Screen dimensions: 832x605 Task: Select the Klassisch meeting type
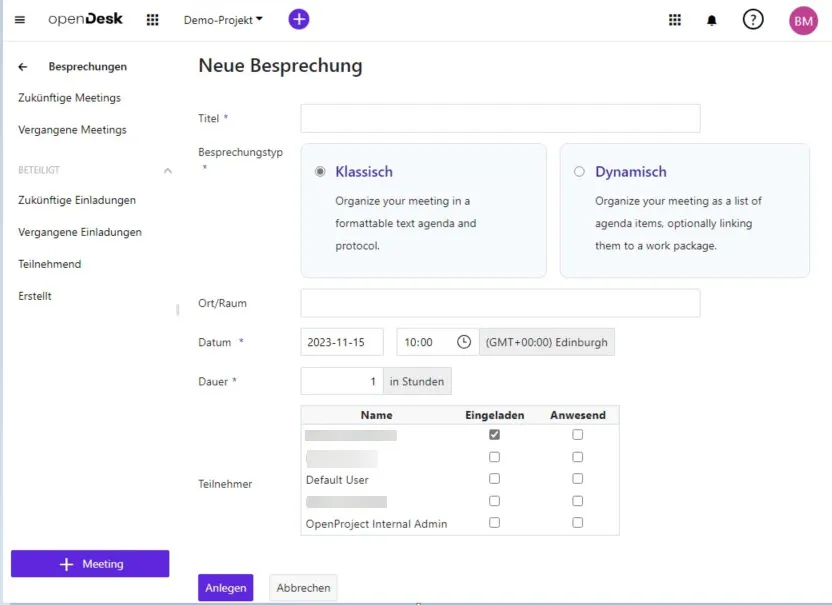[x=320, y=172]
